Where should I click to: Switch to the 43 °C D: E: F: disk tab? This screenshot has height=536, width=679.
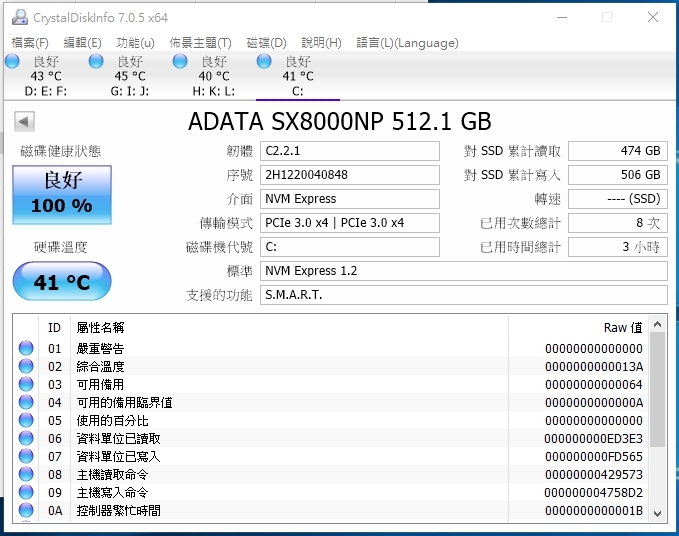click(x=45, y=76)
